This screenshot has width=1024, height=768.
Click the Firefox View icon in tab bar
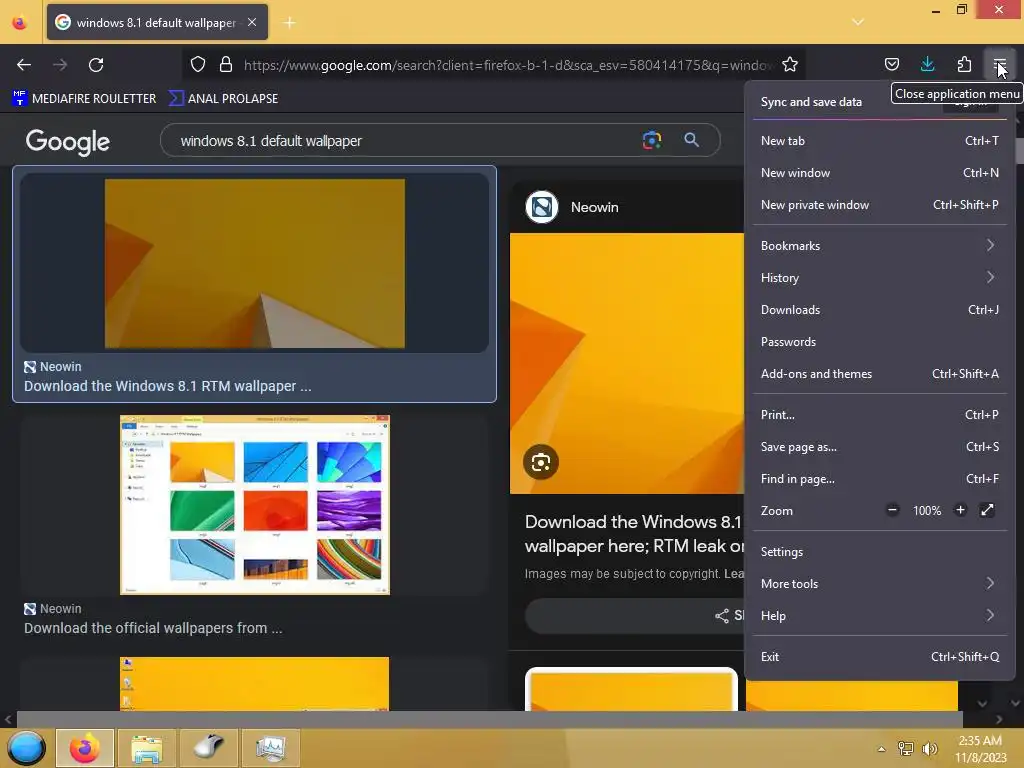[20, 23]
